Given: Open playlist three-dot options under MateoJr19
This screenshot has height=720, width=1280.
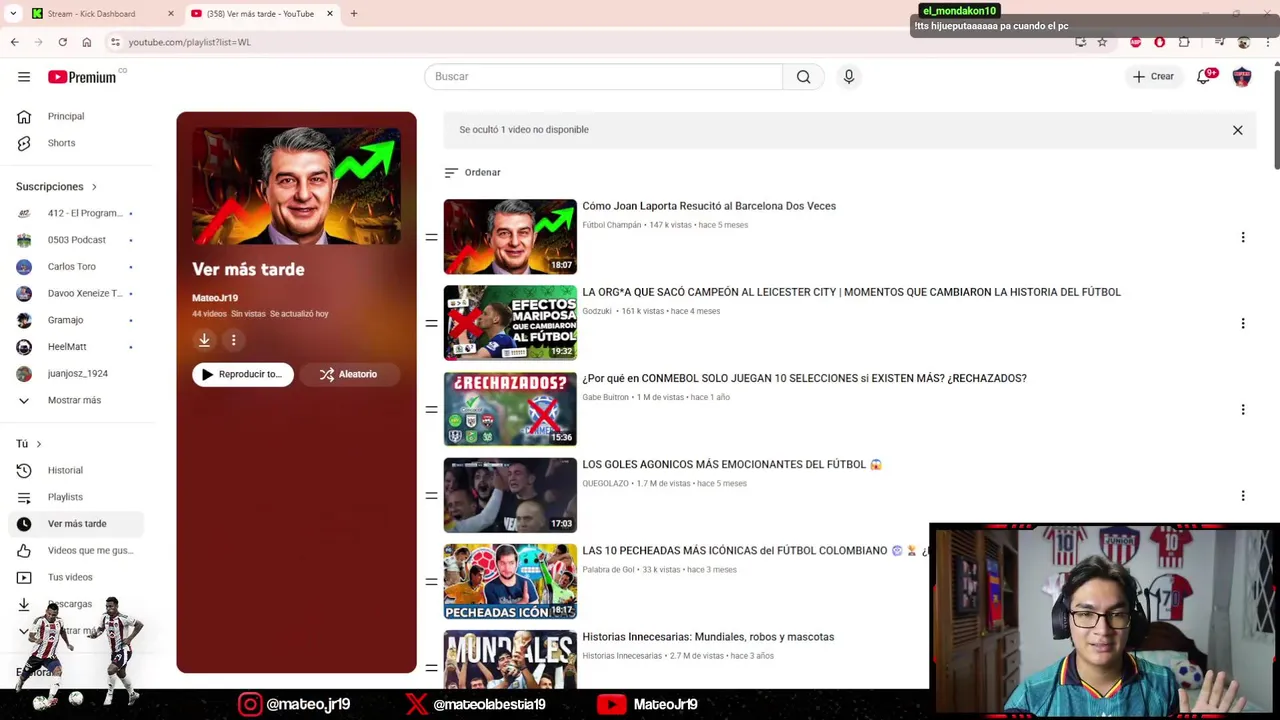Looking at the screenshot, I should point(233,340).
